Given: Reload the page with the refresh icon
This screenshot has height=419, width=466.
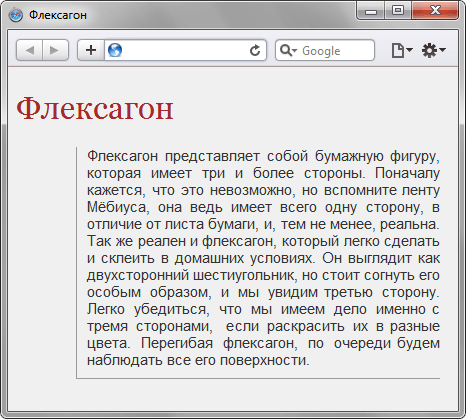Looking at the screenshot, I should pyautogui.click(x=255, y=50).
